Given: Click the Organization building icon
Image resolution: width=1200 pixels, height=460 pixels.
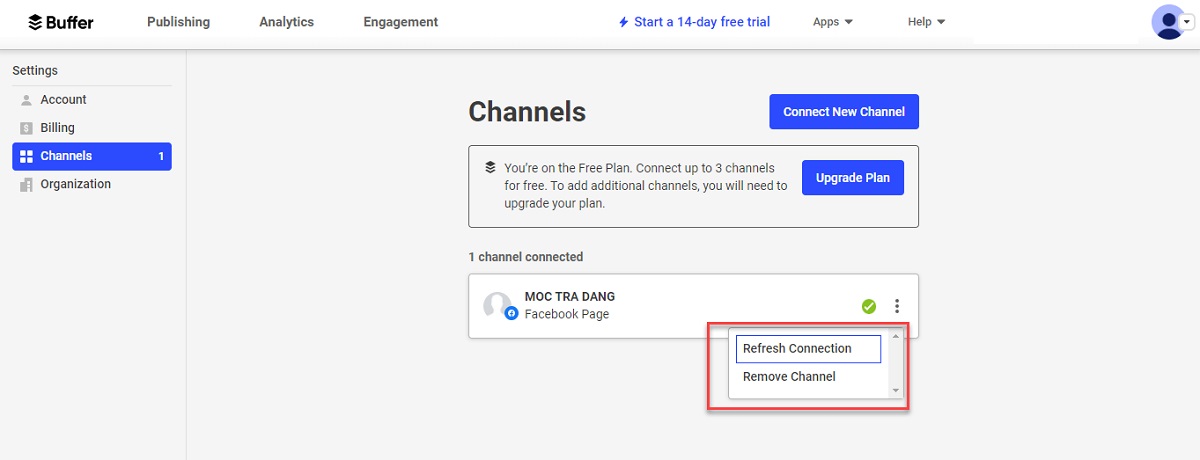Looking at the screenshot, I should pyautogui.click(x=27, y=184).
